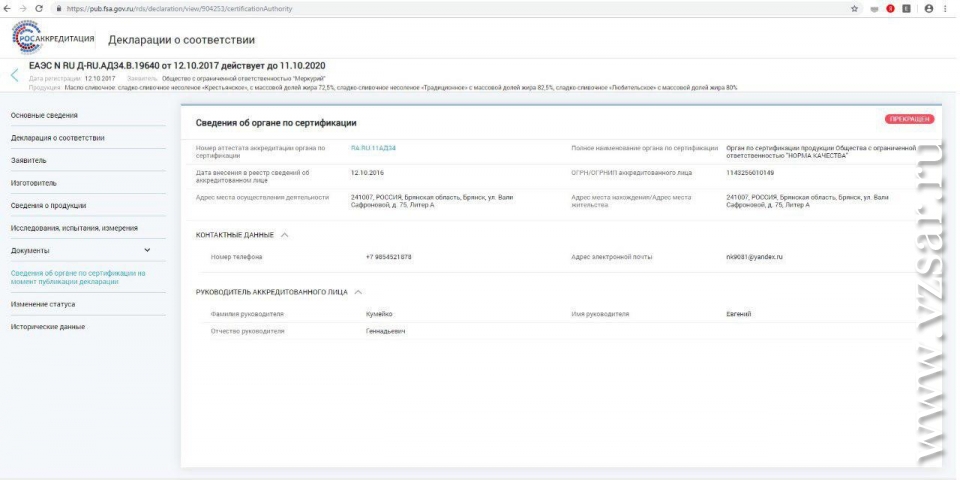This screenshot has width=960, height=480.
Task: Click the browser forward arrow
Action: (23, 8)
